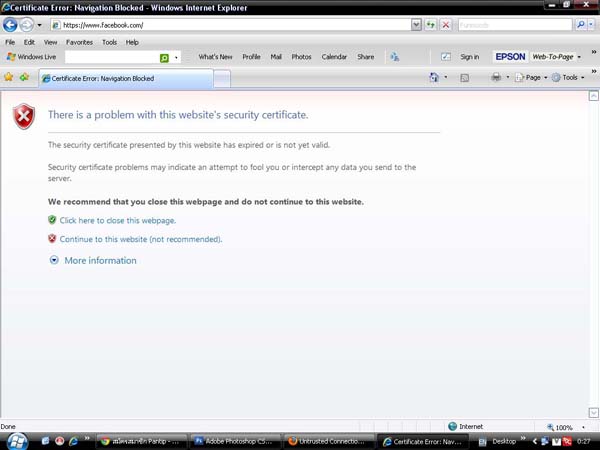Open Mail in the Windows Live toolbar
This screenshot has height=450, width=600.
(x=276, y=57)
